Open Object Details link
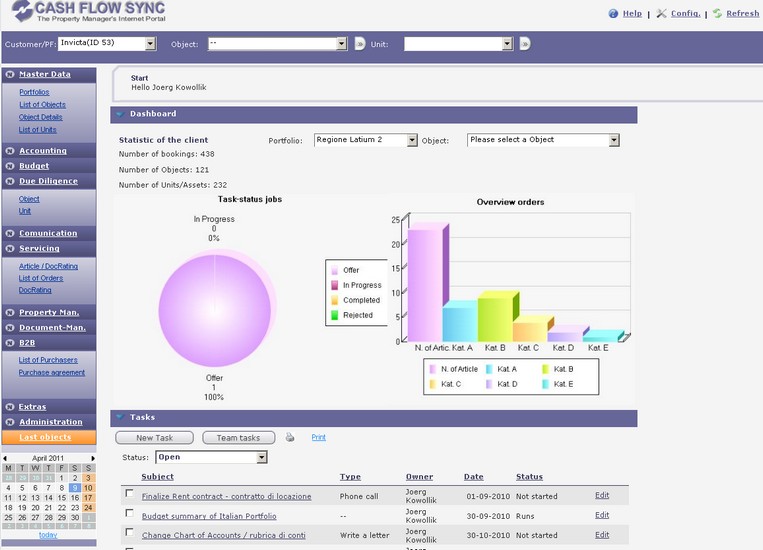 pyautogui.click(x=40, y=117)
